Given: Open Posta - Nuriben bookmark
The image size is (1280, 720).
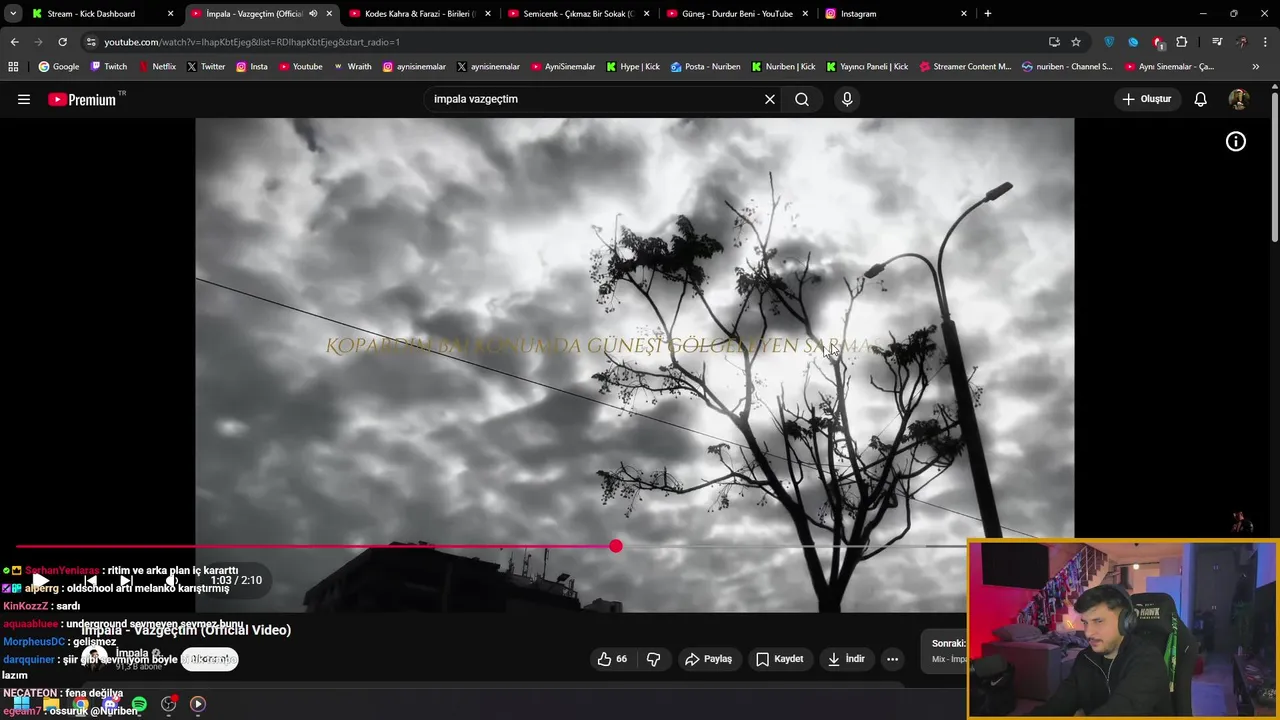Looking at the screenshot, I should (706, 67).
